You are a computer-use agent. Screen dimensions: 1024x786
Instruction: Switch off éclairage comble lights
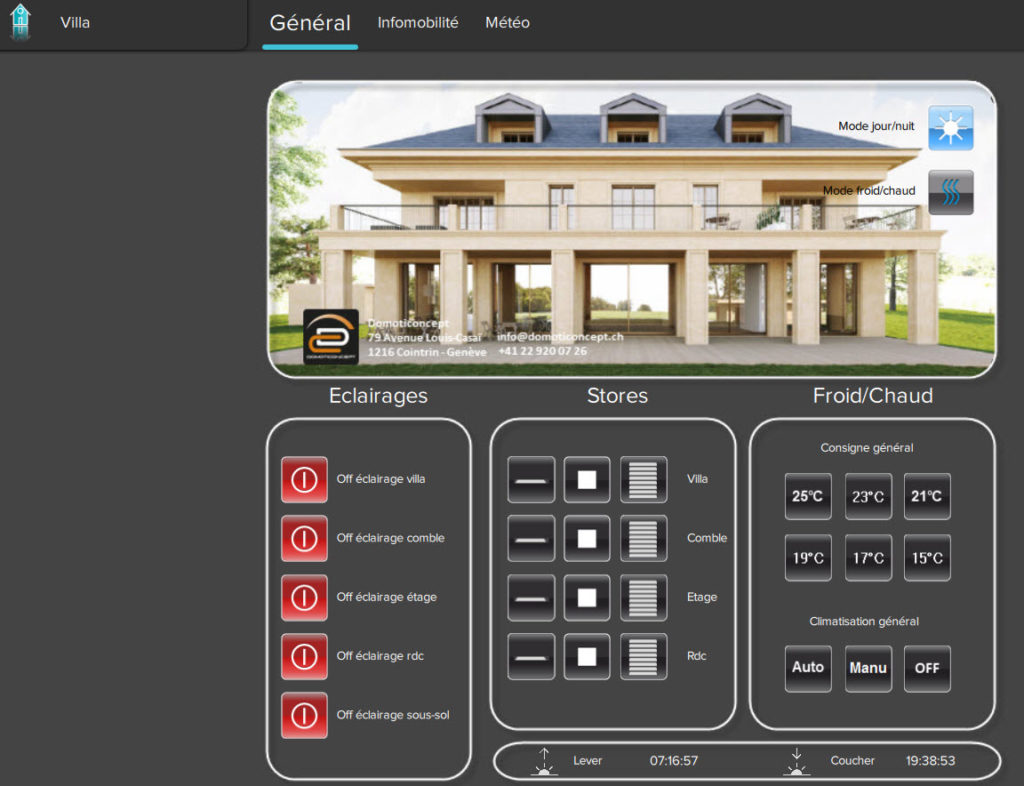pos(304,539)
